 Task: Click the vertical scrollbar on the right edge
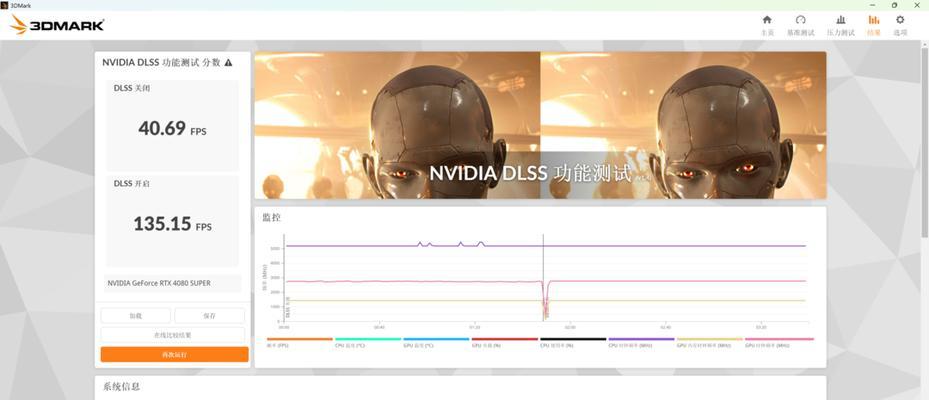tap(925, 142)
